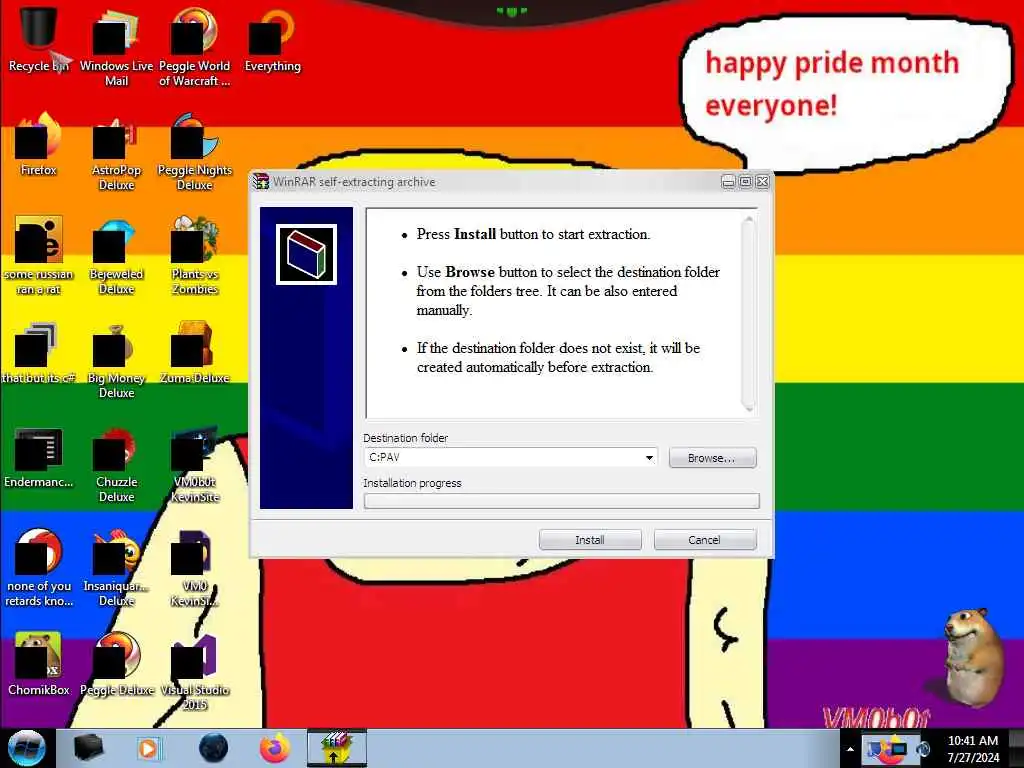Viewport: 1024px width, 768px height.
Task: Select the 'that but its c#' desktop icon
Action: coord(39,353)
